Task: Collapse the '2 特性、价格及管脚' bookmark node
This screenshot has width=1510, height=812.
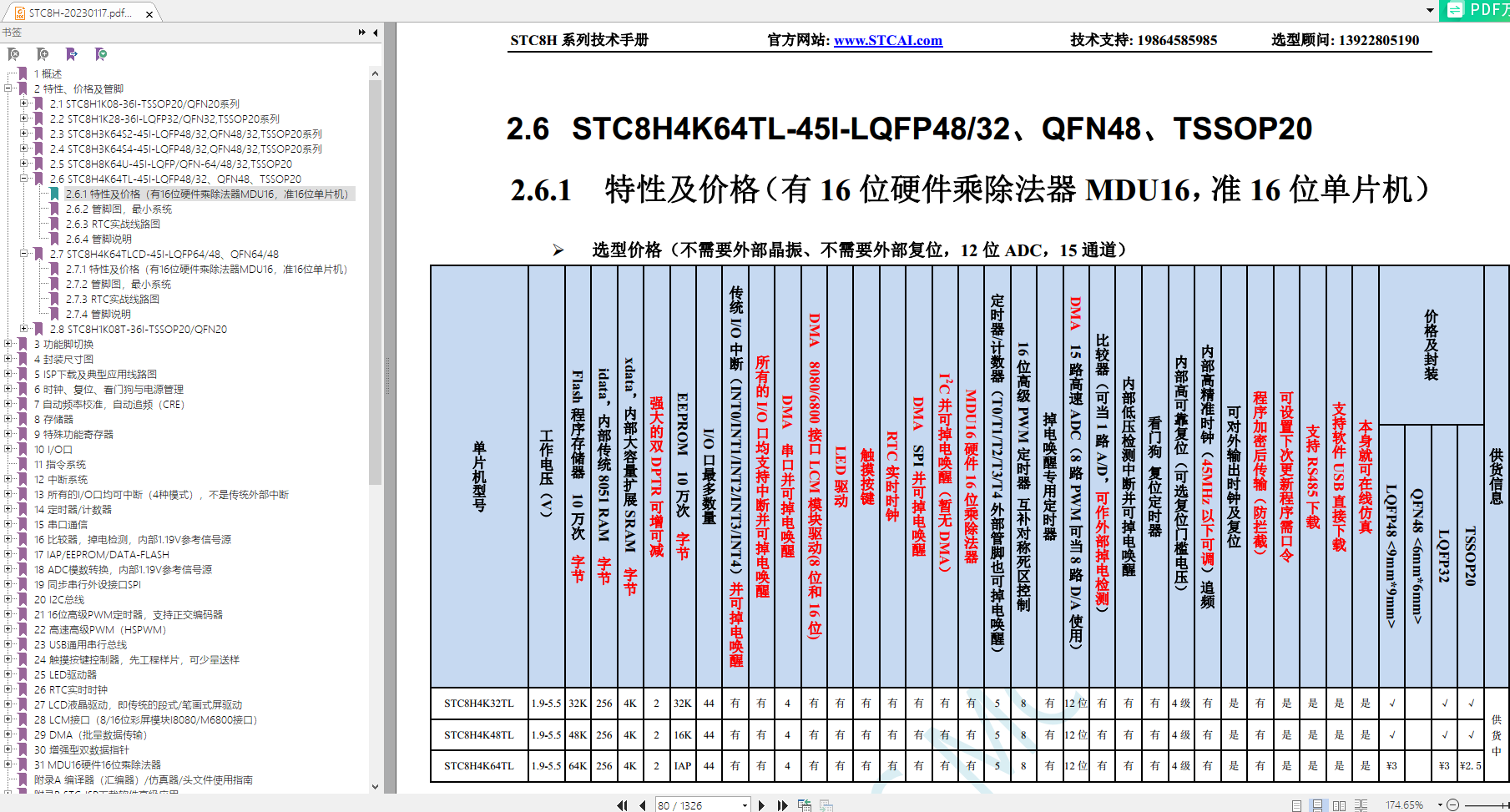Action: click(8, 88)
